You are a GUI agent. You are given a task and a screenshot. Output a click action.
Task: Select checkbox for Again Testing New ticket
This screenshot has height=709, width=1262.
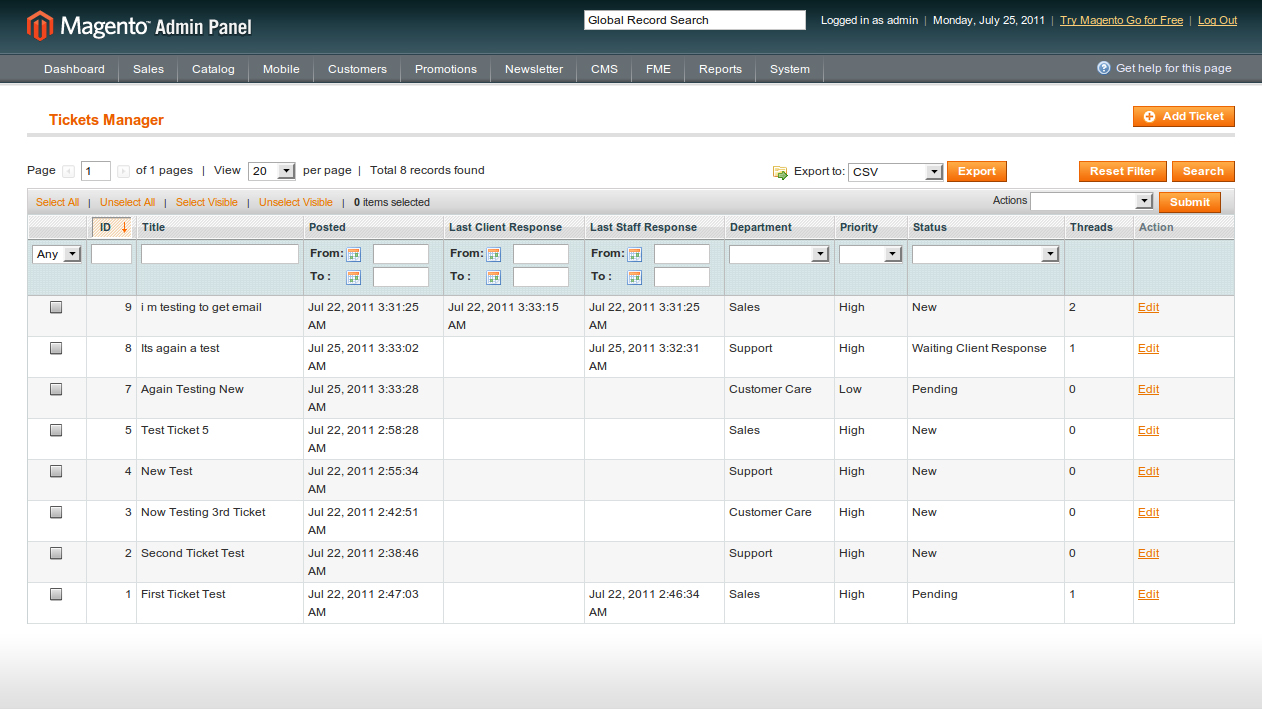(x=56, y=390)
